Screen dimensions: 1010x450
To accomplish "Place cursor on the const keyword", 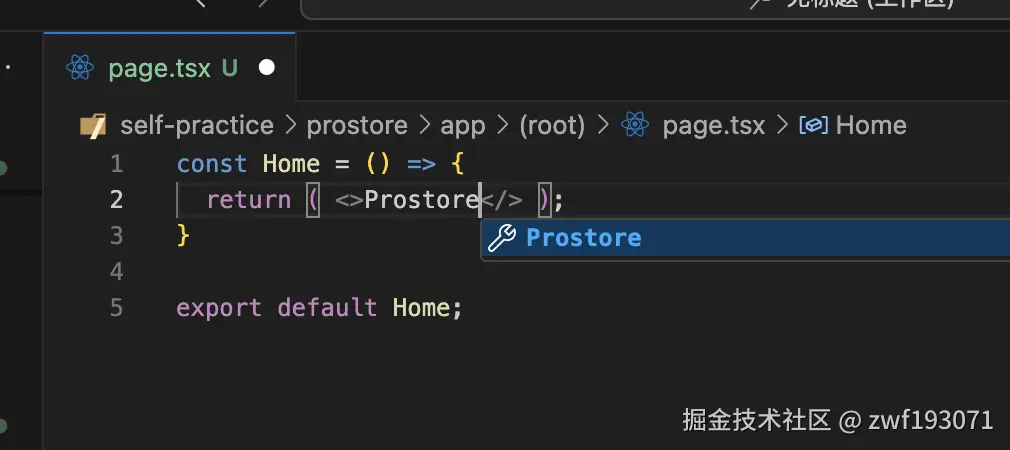I will [x=212, y=164].
